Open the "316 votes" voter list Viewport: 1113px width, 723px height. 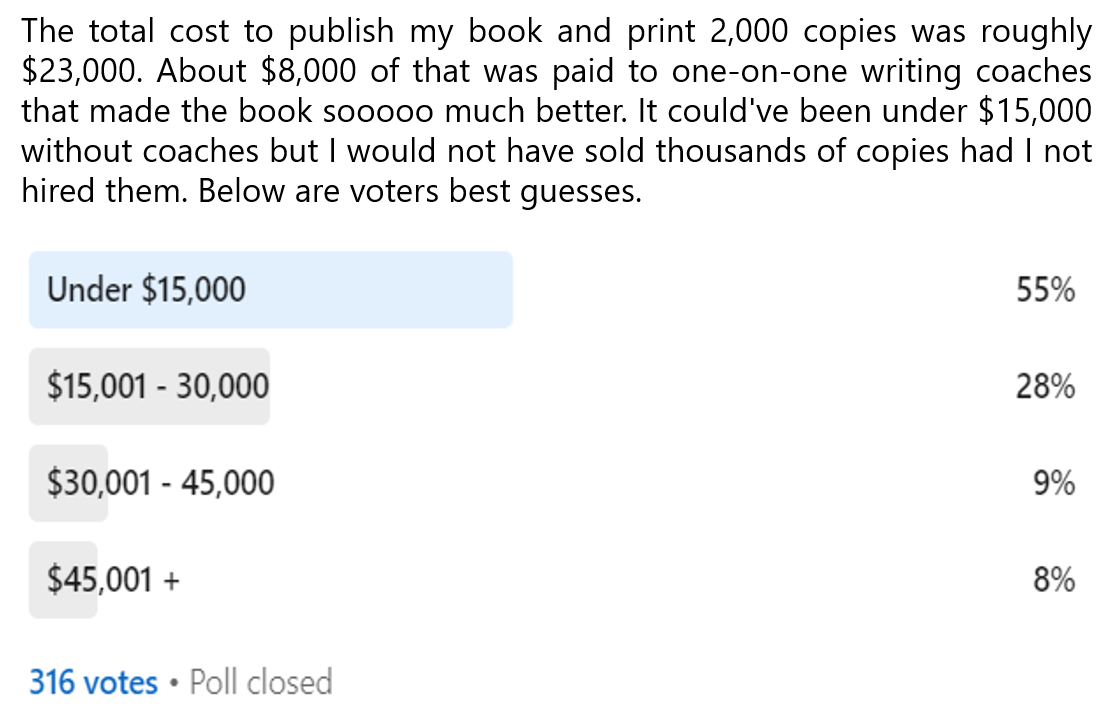click(93, 683)
